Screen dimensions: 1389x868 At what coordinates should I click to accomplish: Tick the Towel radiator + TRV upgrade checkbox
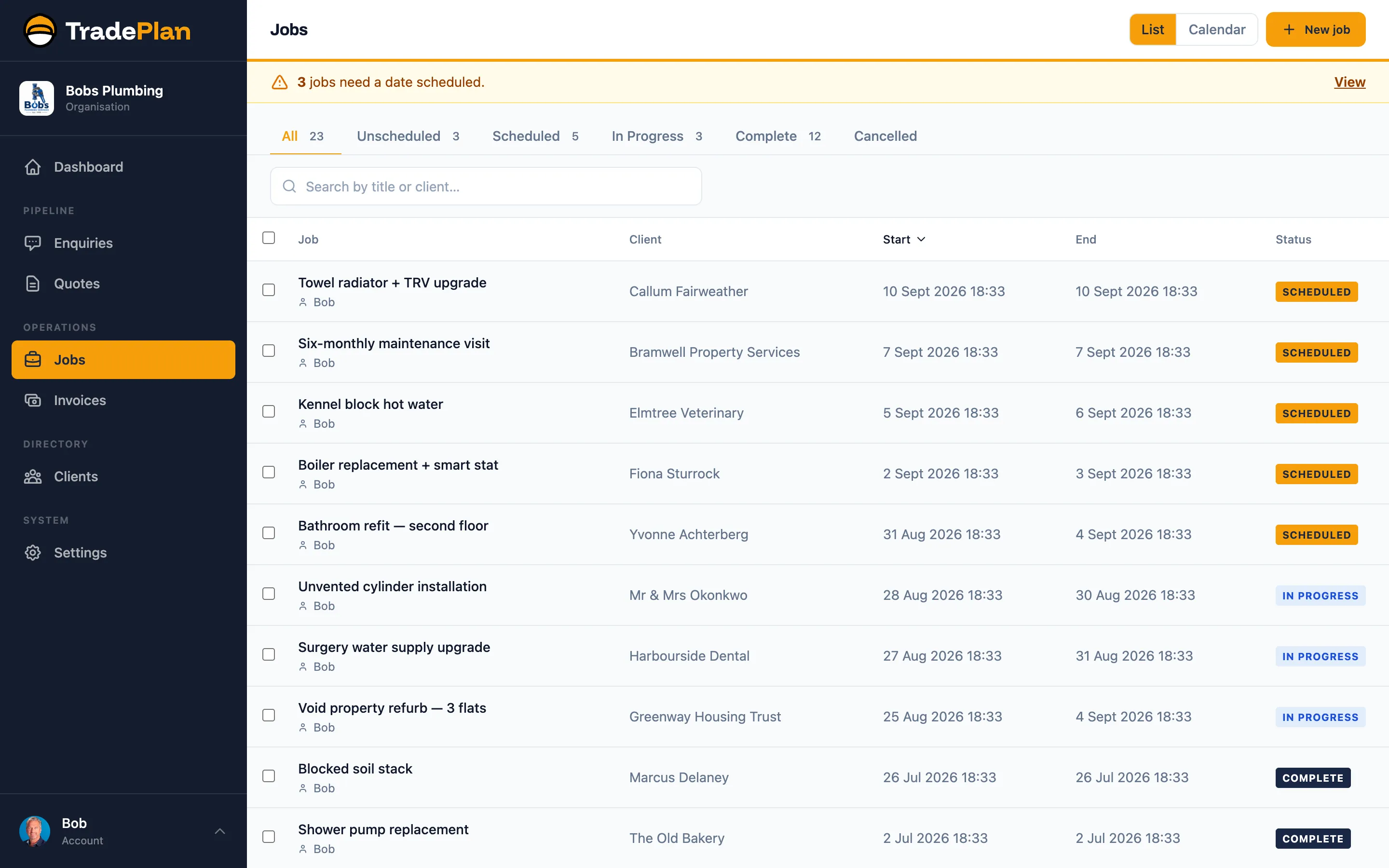click(x=269, y=290)
